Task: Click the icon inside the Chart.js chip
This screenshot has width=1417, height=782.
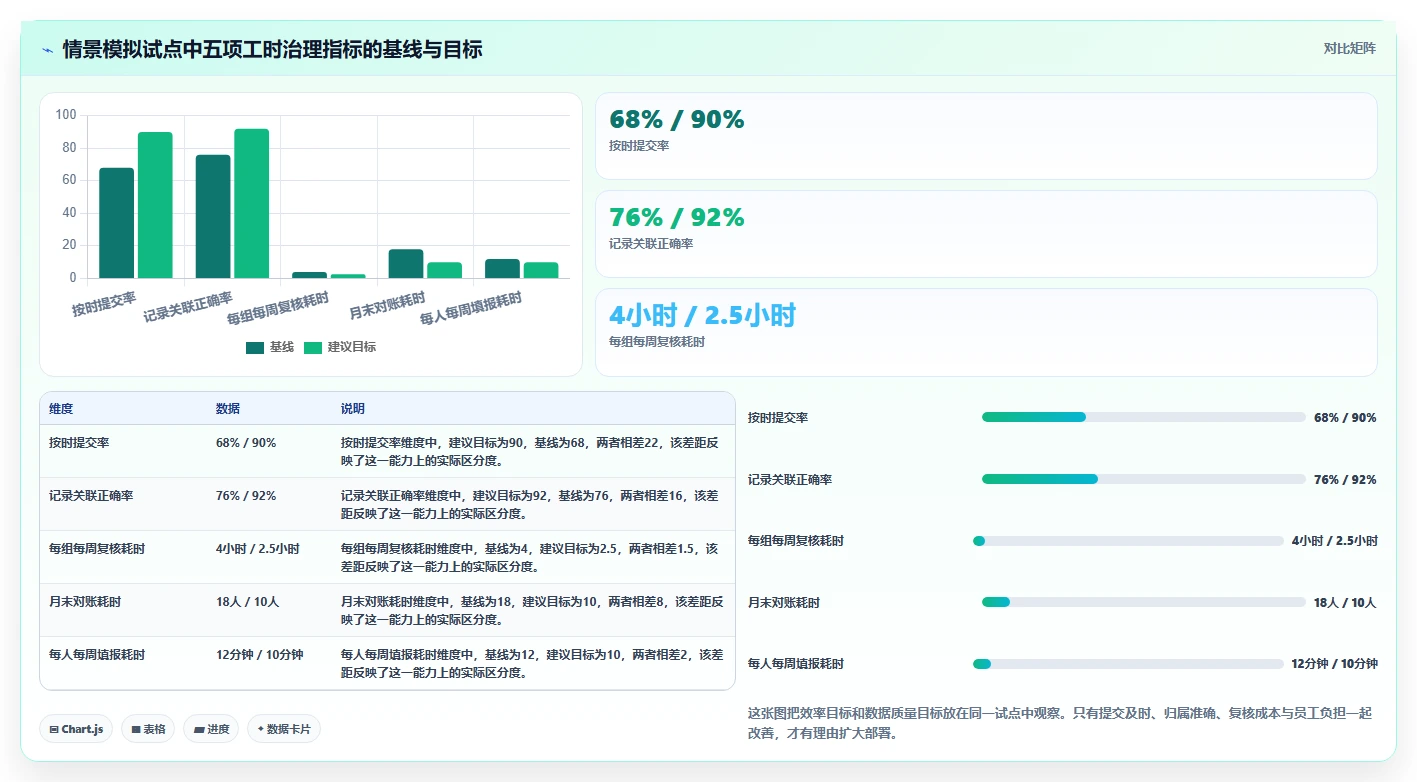Action: pyautogui.click(x=54, y=729)
